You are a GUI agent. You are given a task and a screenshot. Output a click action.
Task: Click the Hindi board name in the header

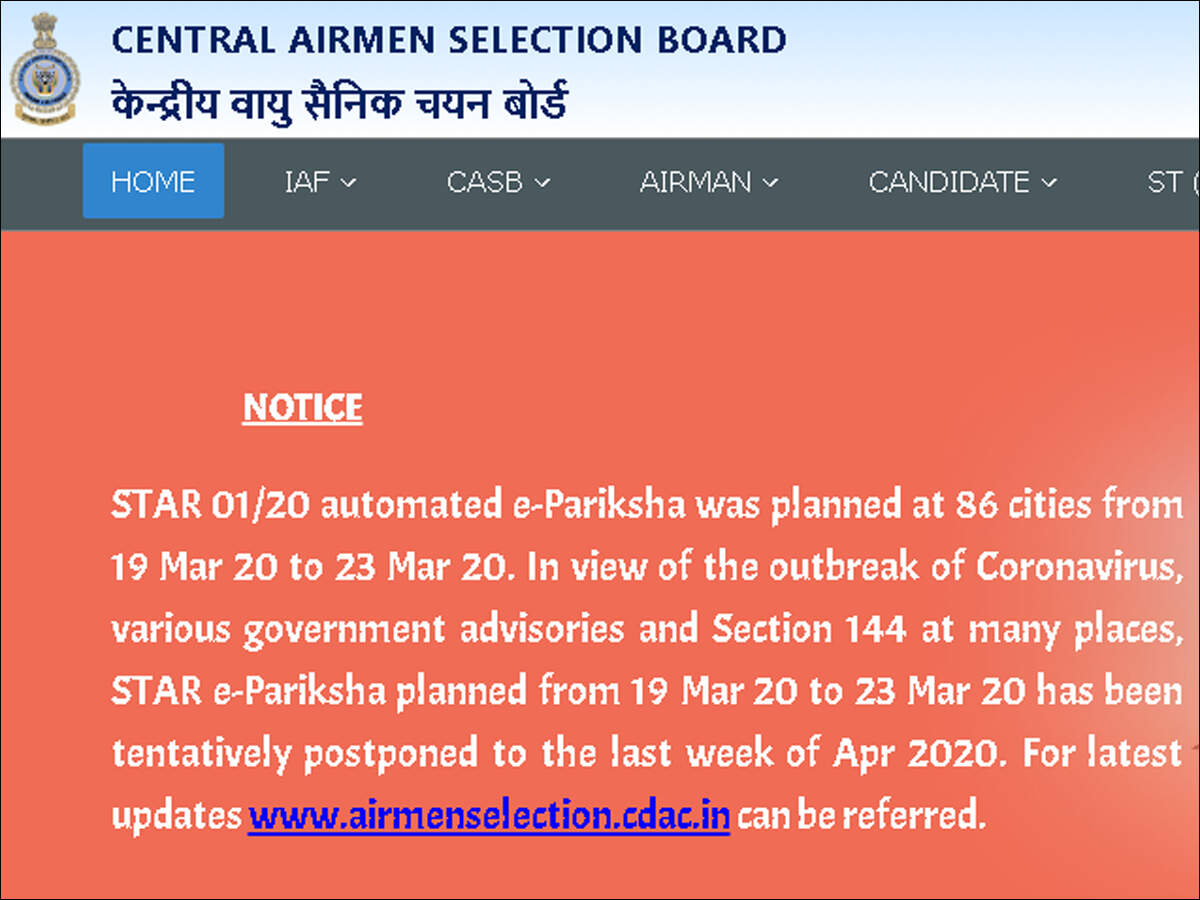click(340, 98)
